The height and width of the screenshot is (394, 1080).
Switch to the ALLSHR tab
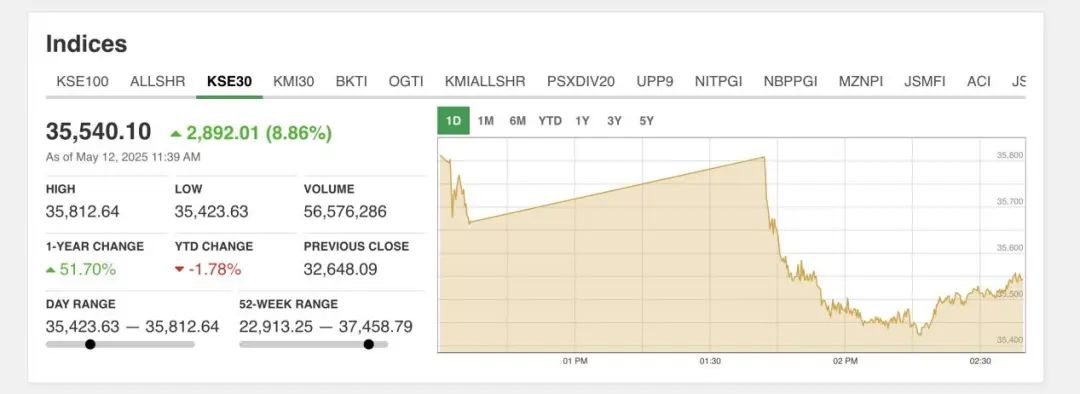point(157,81)
